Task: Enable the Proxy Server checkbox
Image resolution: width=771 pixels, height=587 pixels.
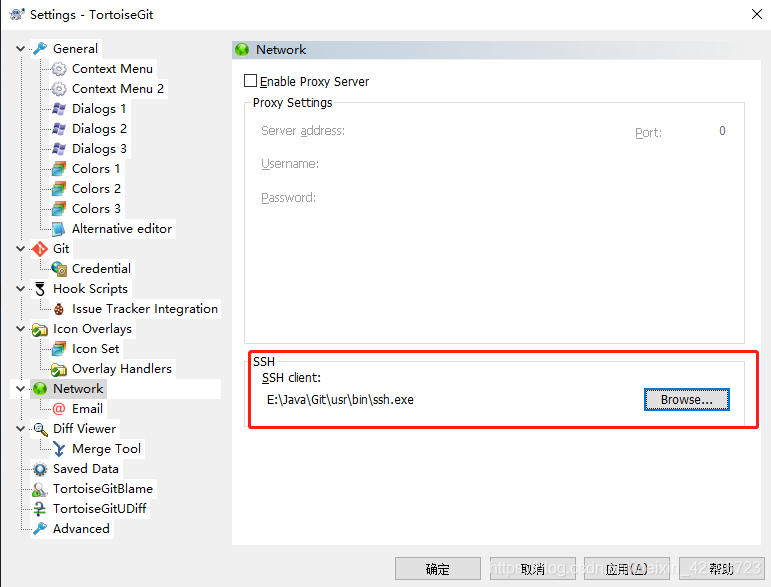Action: click(x=250, y=81)
